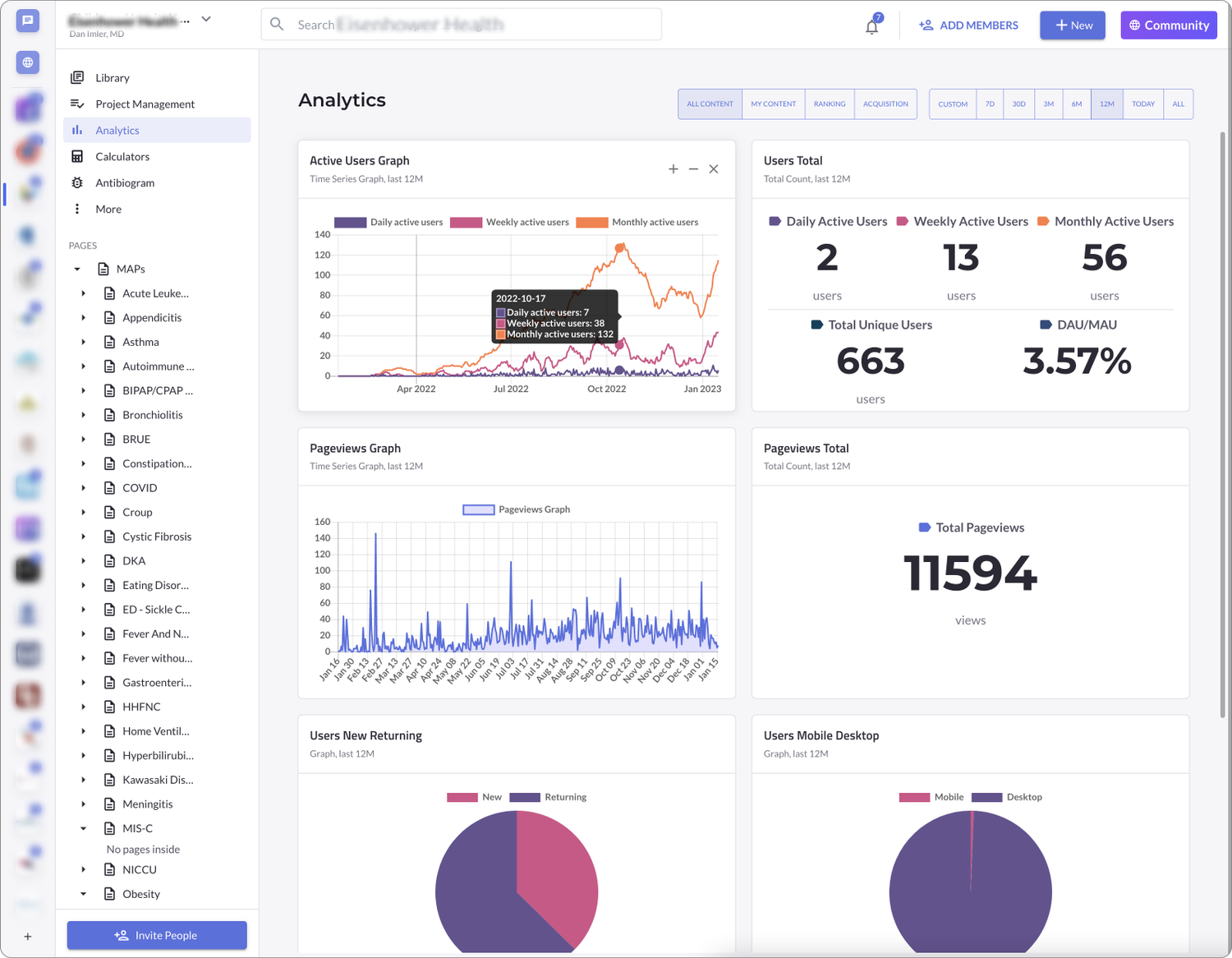Click the ADD MEMBERS link
This screenshot has width=1232, height=958.
[x=968, y=25]
